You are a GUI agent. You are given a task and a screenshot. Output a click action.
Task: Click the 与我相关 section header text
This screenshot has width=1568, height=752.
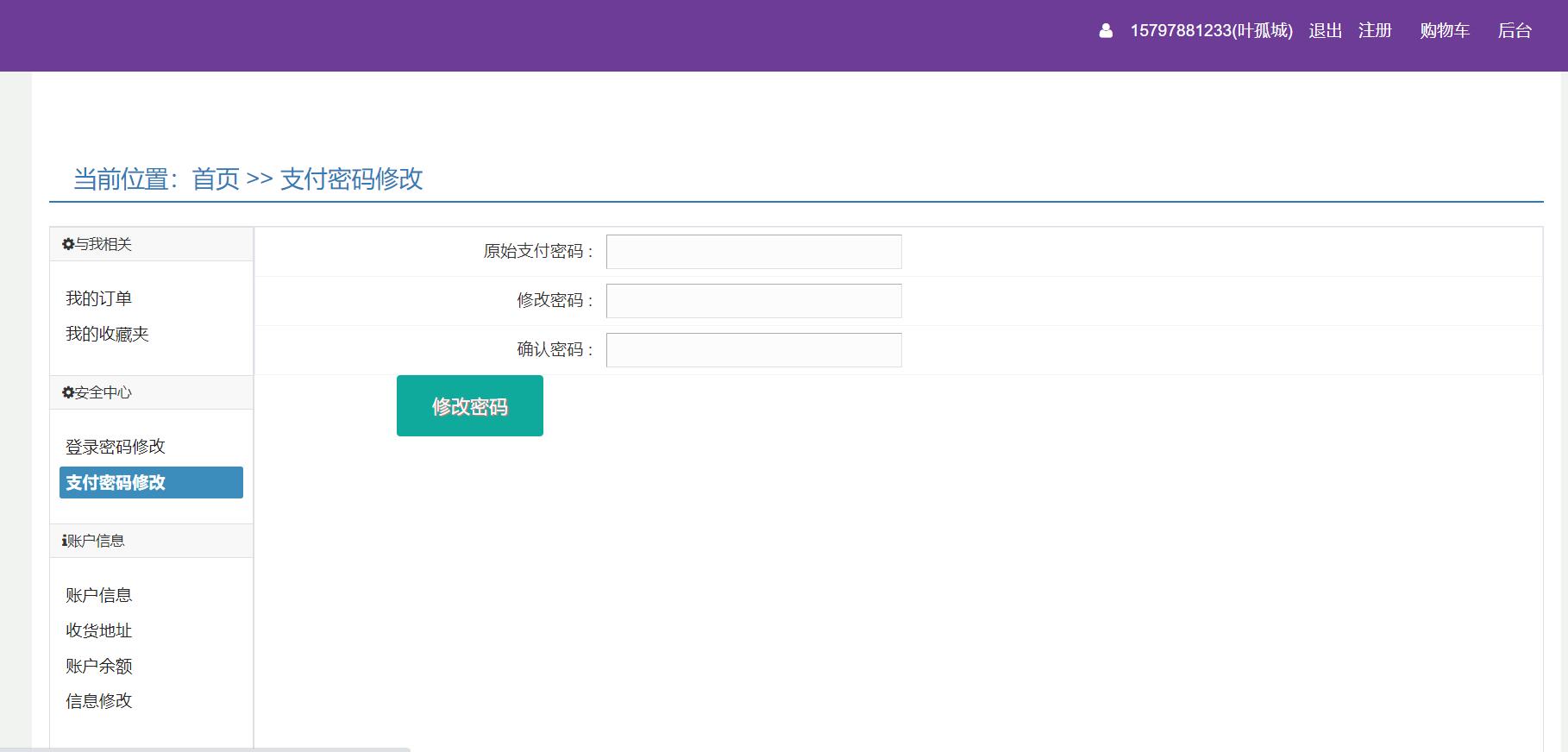103,244
